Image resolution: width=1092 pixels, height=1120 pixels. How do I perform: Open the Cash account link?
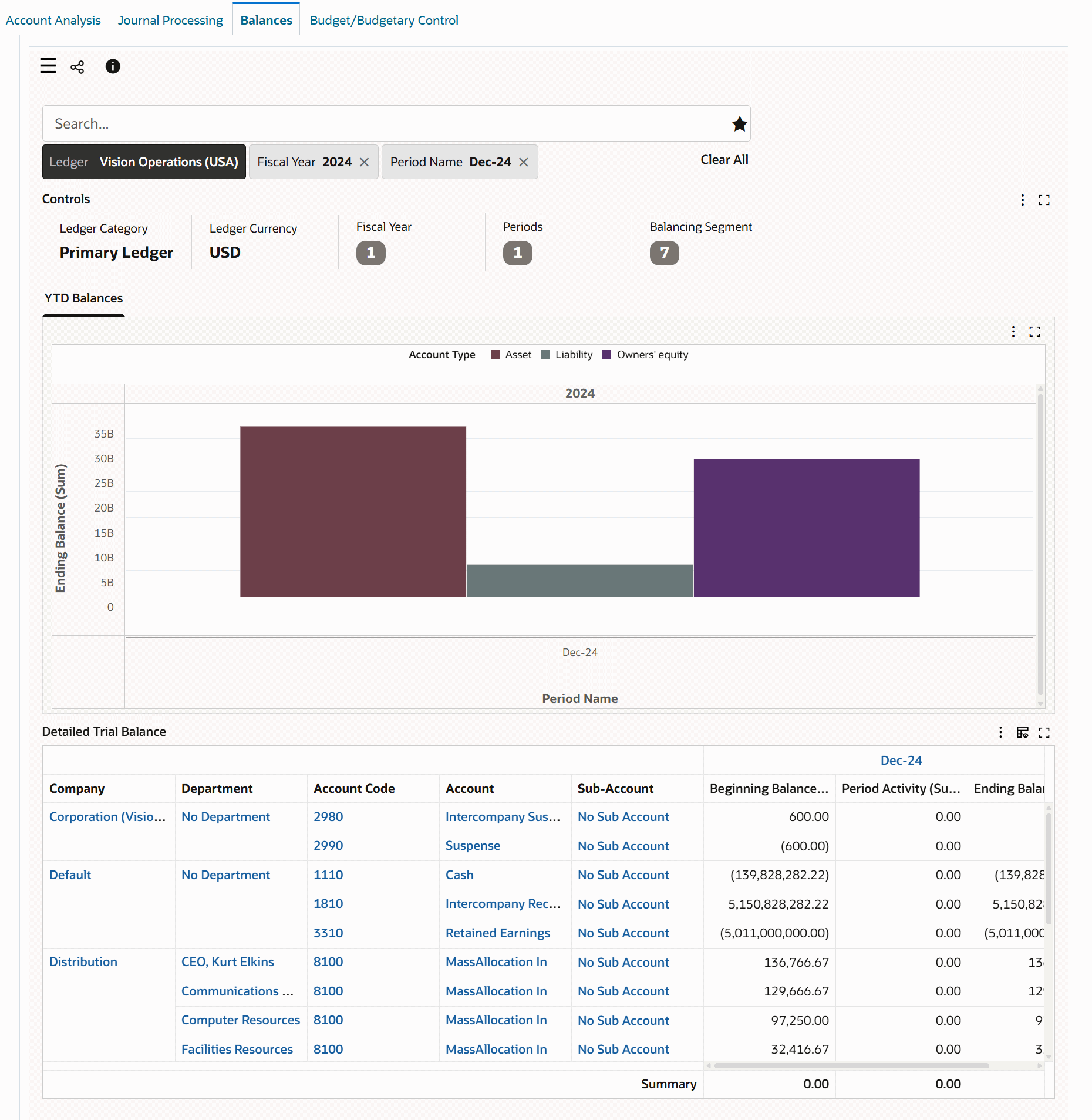click(459, 875)
